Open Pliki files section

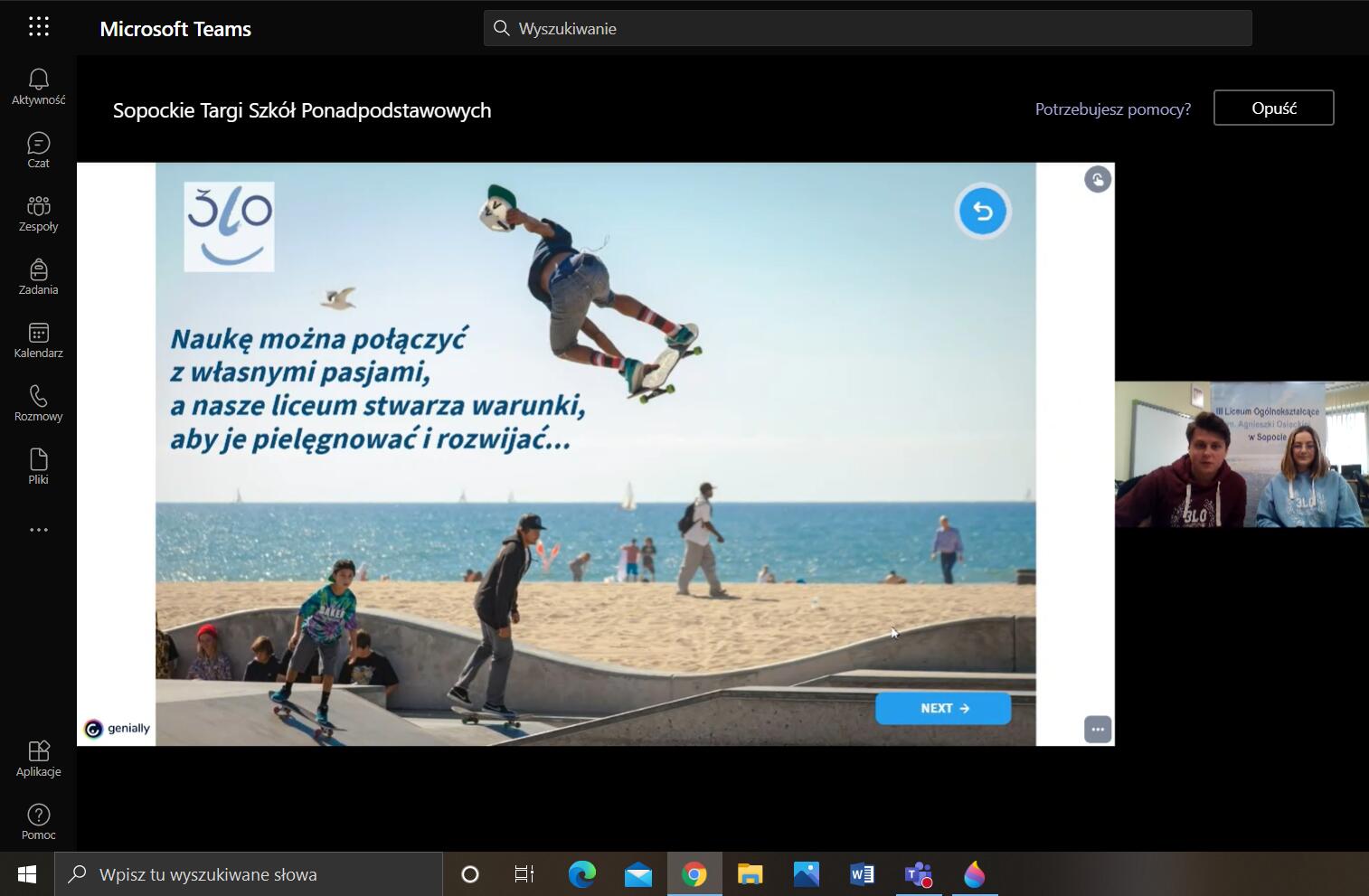[x=39, y=467]
